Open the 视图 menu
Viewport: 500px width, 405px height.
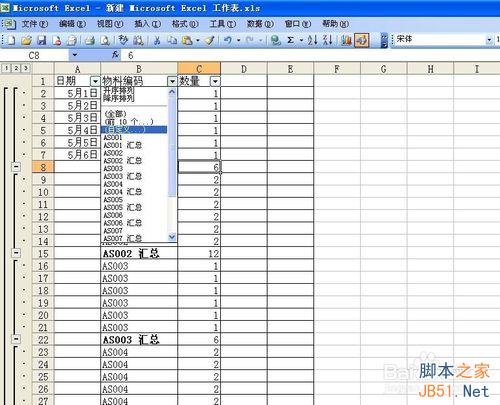click(110, 24)
